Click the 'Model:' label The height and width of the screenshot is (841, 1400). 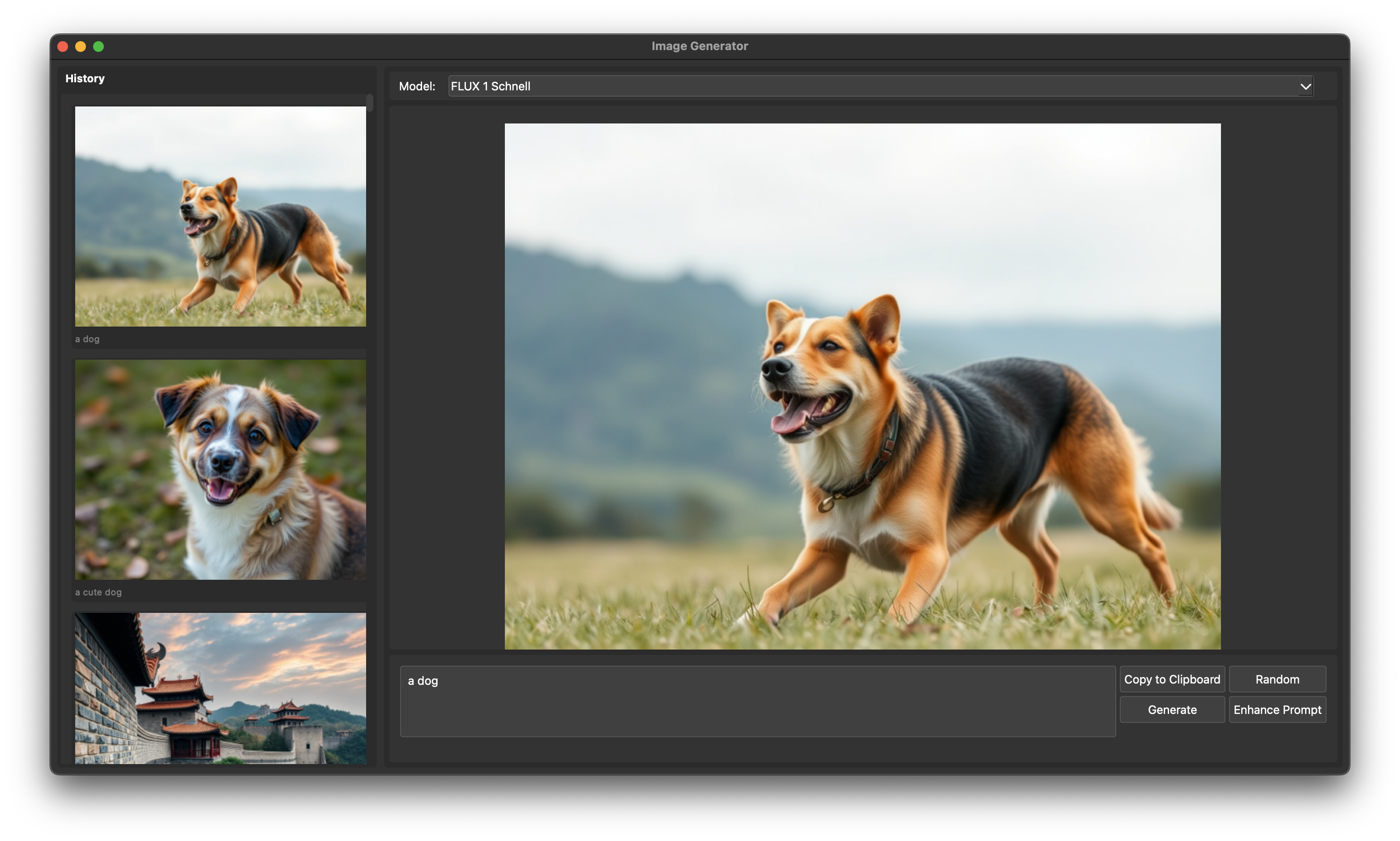pos(417,86)
